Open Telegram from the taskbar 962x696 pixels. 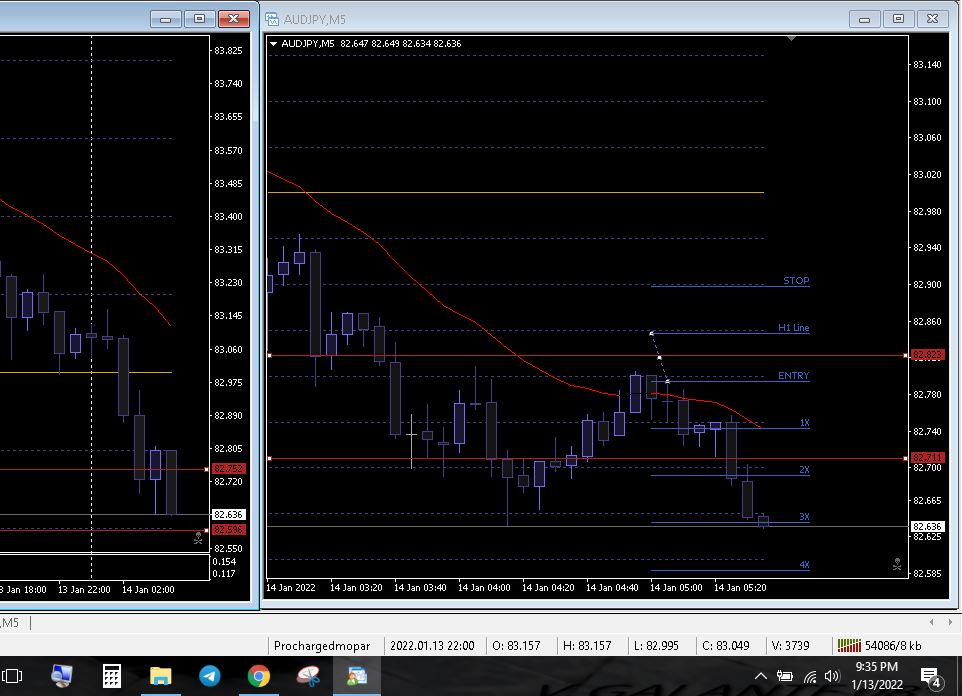(x=210, y=676)
